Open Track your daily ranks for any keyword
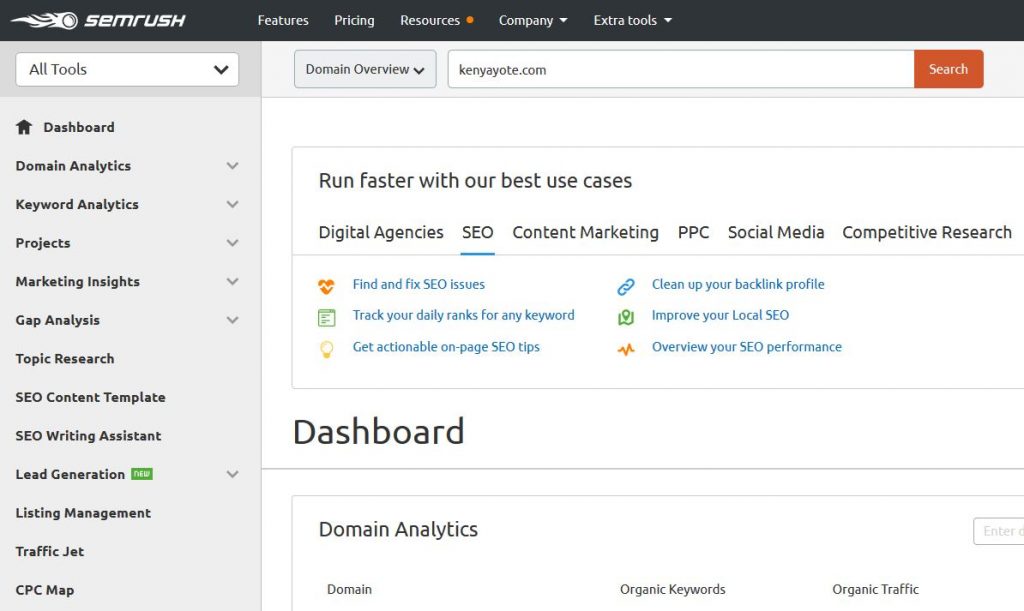1024x611 pixels. click(464, 315)
